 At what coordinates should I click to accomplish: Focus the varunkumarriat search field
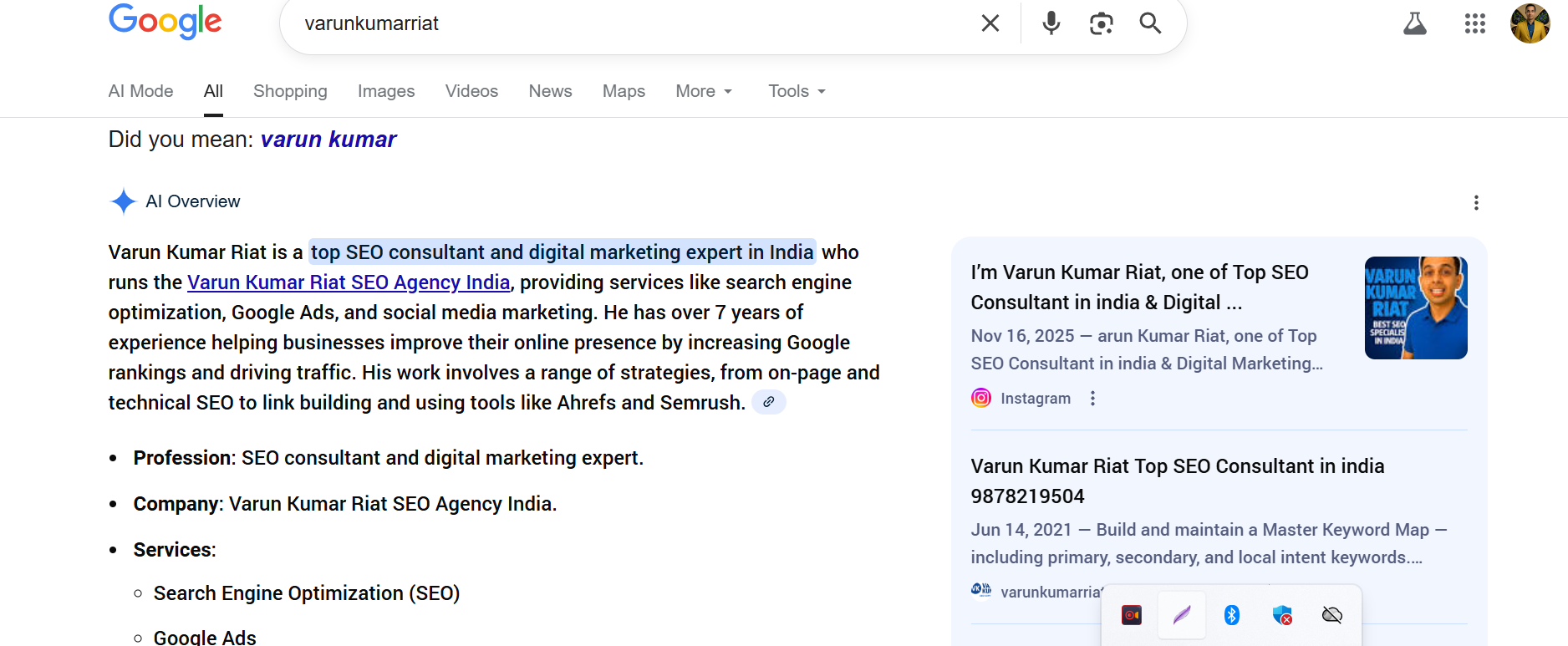[635, 23]
